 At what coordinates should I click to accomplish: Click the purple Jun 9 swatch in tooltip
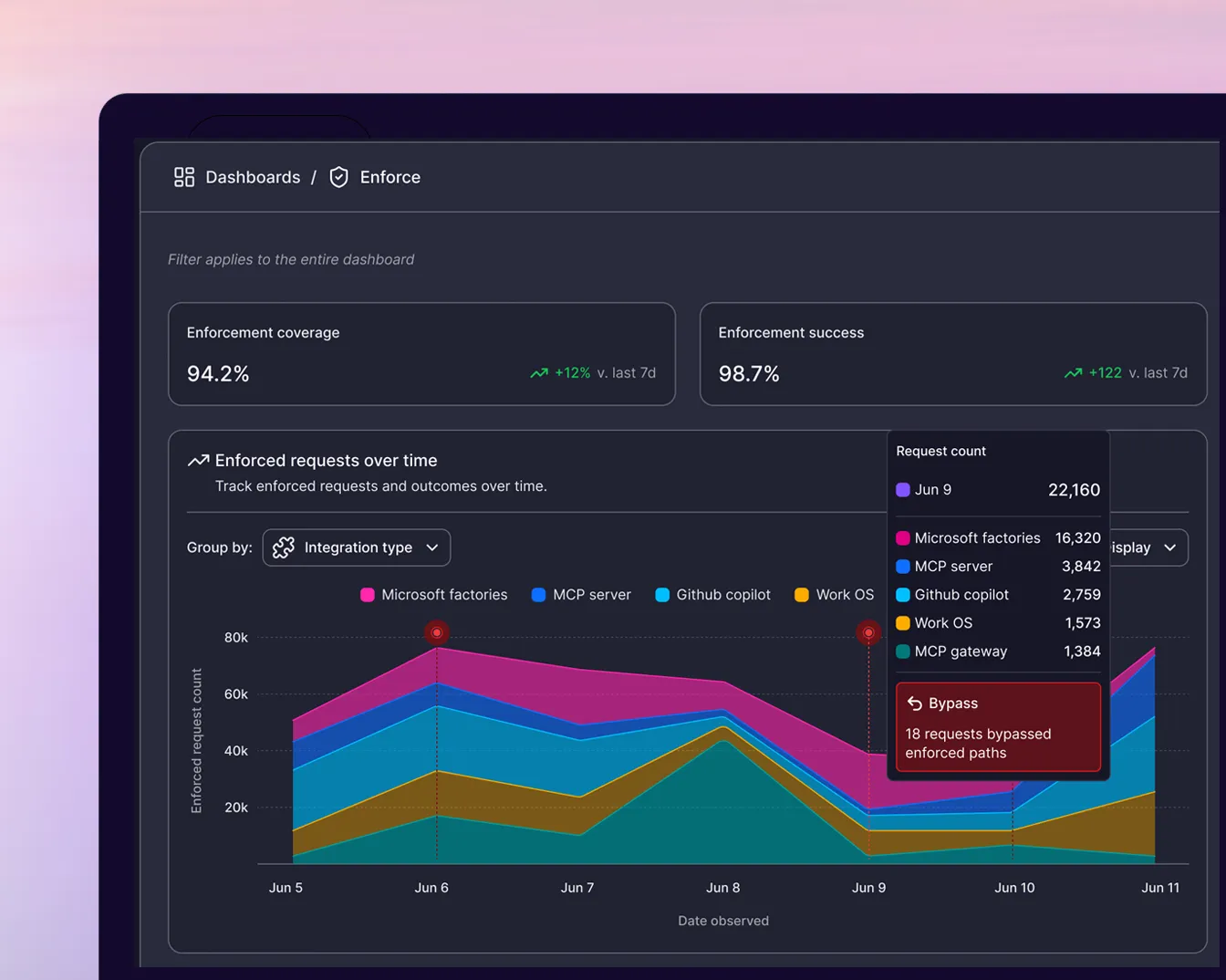tap(903, 490)
